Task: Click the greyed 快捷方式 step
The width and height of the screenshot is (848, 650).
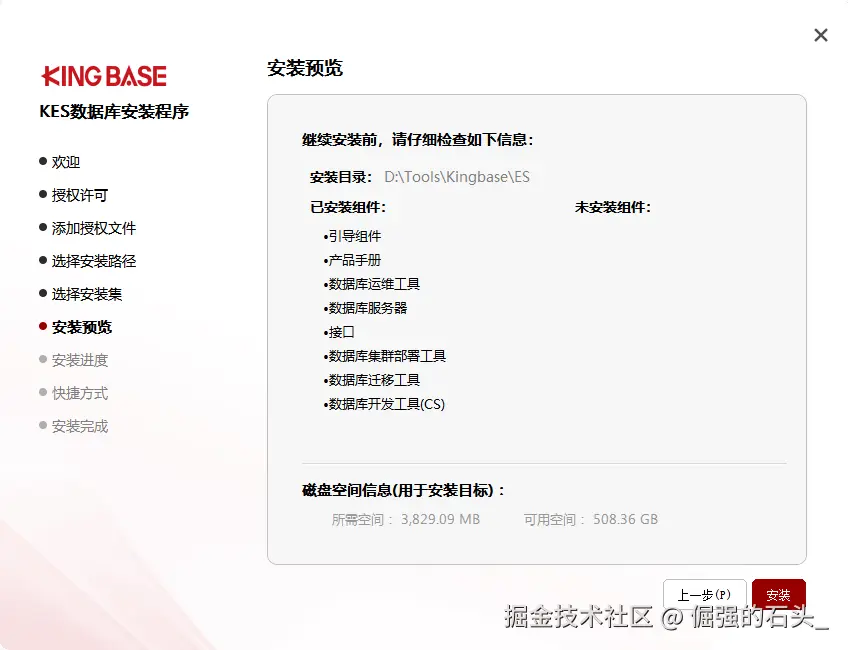Action: (x=80, y=393)
